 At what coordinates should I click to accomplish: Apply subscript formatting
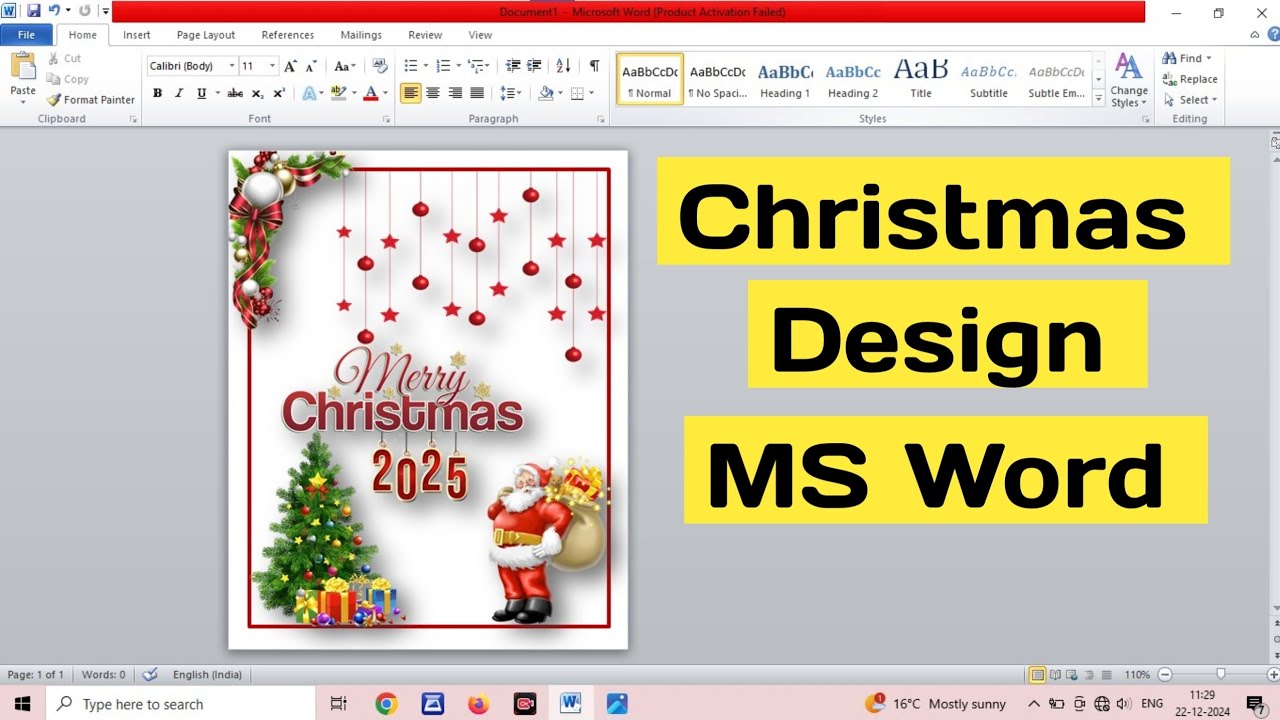pos(257,93)
